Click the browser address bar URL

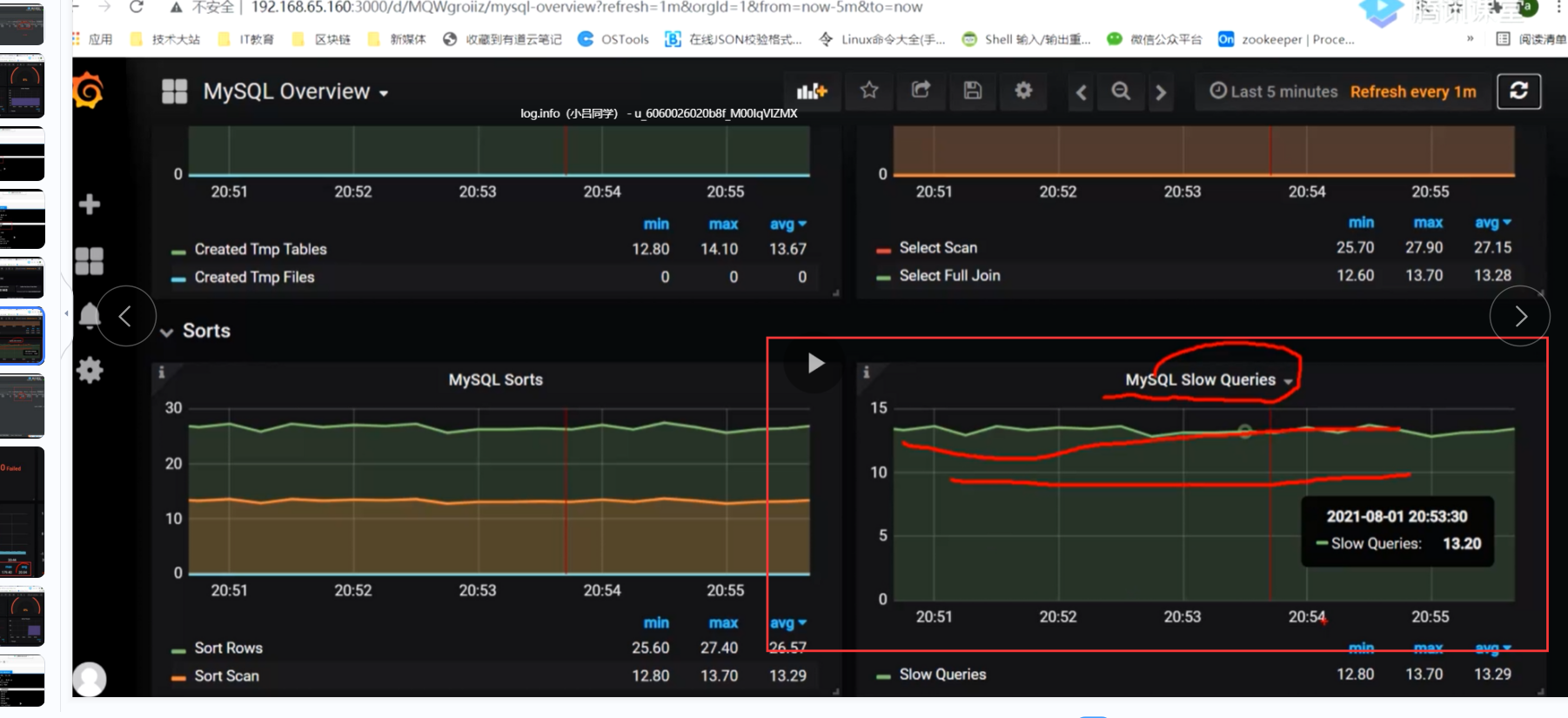tap(587, 7)
